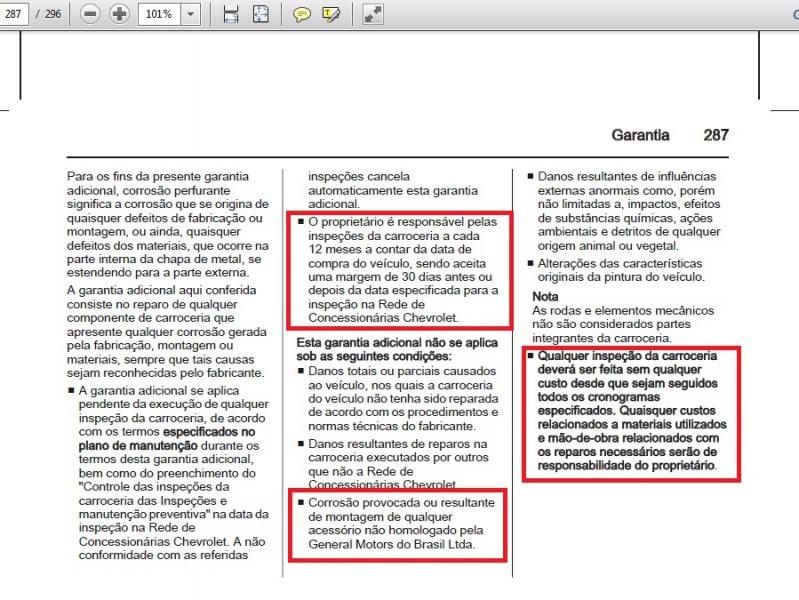Click bullet 'Corrosão provocada ou resultante de montagem'
Viewport: 799px width, 600px height.
pos(397,524)
